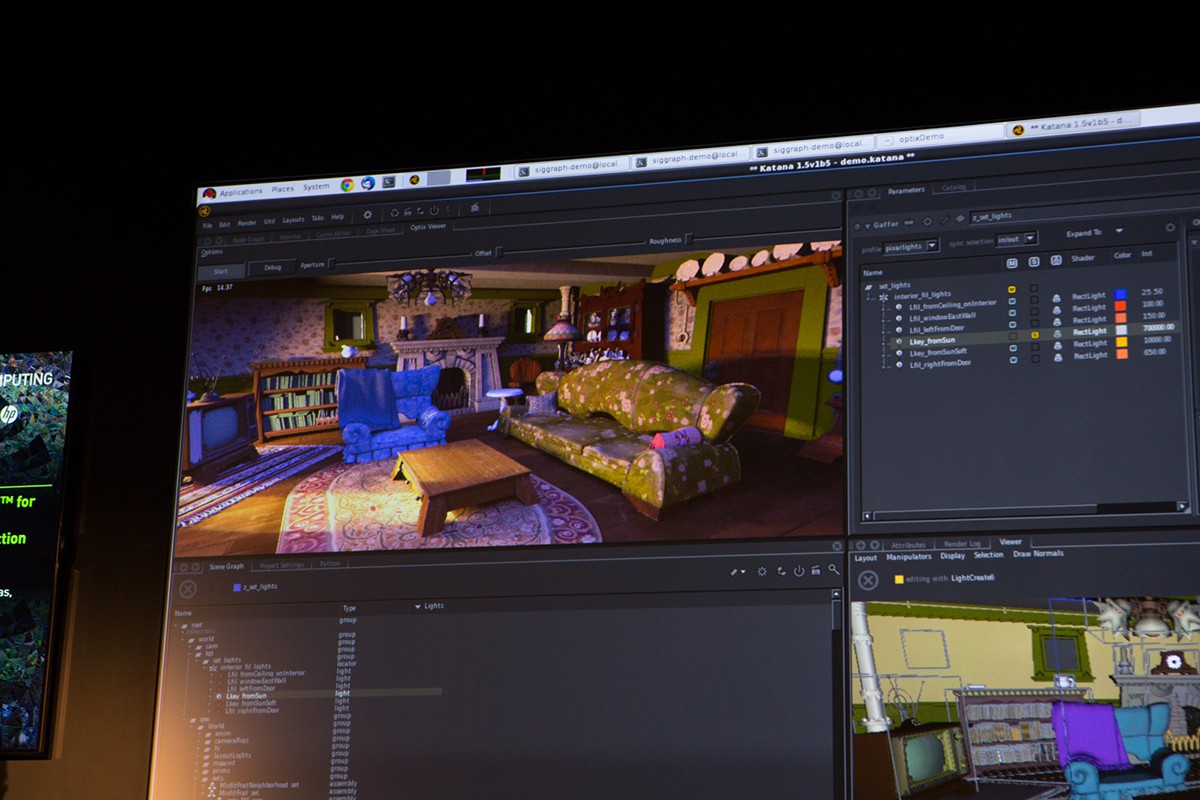Image resolution: width=1200 pixels, height=800 pixels.
Task: Toggle solo for Lfil_windowEastWall
Action: coord(1034,311)
